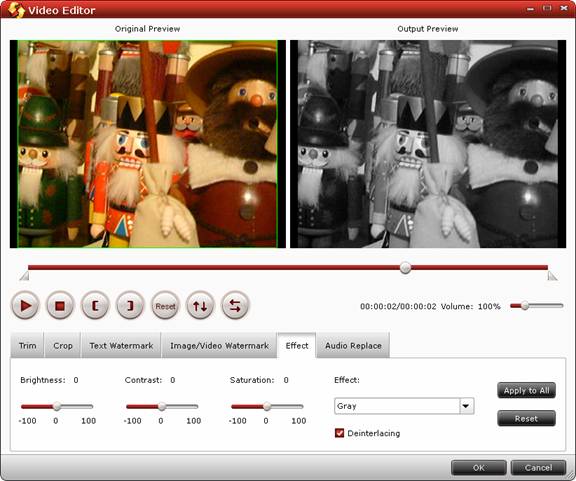
Task: Click the Play button
Action: tap(25, 305)
